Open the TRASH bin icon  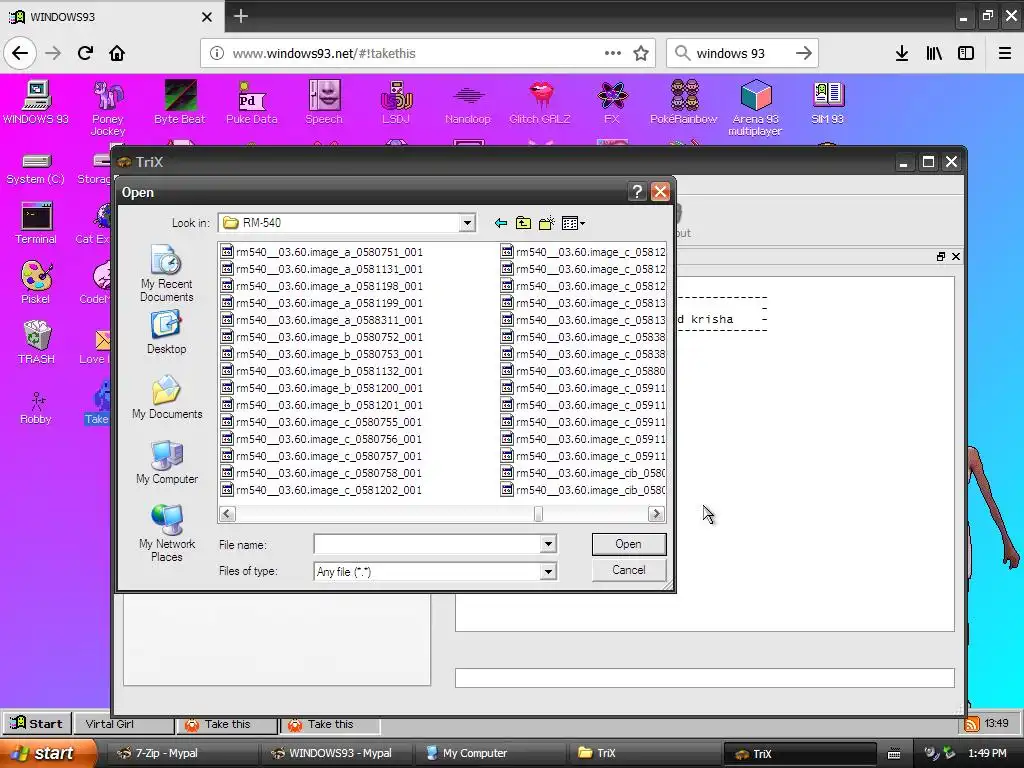pyautogui.click(x=36, y=342)
